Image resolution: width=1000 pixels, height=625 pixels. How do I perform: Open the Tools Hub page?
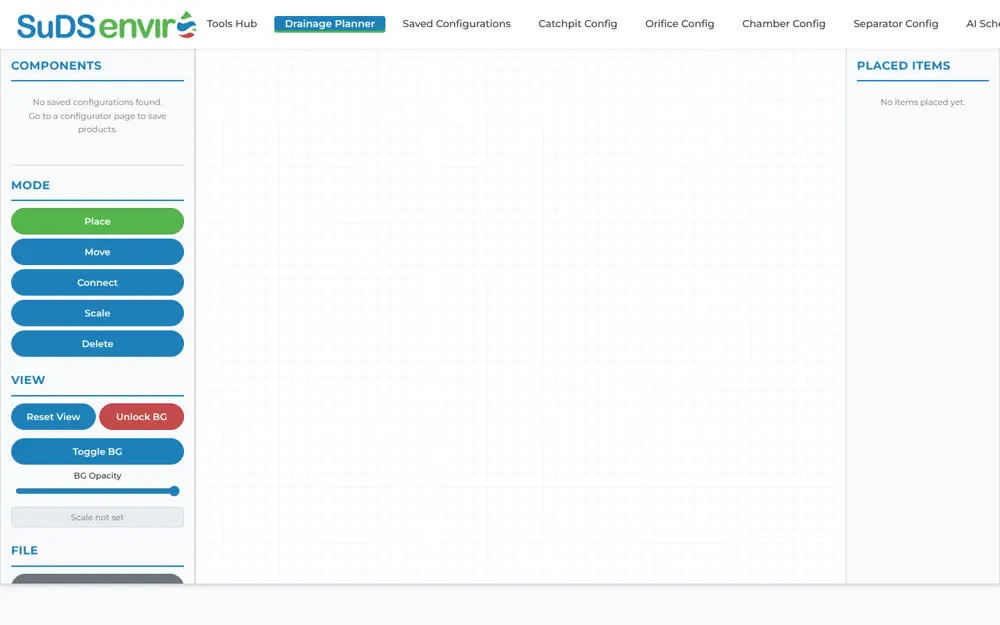[232, 24]
